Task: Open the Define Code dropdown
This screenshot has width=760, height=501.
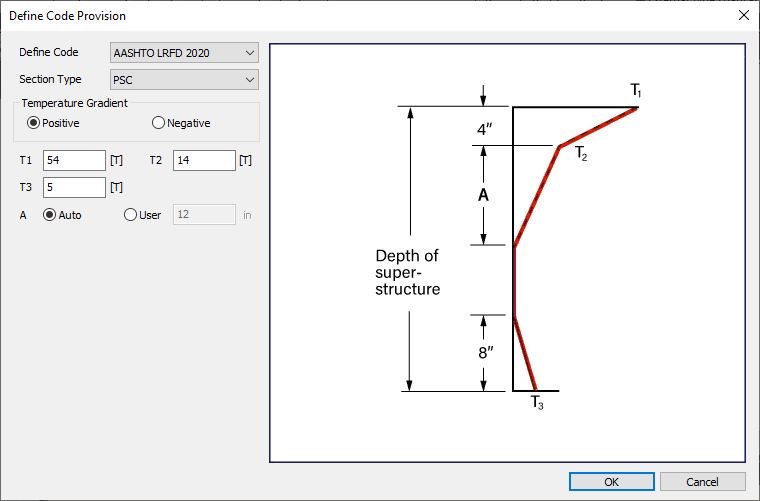Action: pyautogui.click(x=184, y=53)
